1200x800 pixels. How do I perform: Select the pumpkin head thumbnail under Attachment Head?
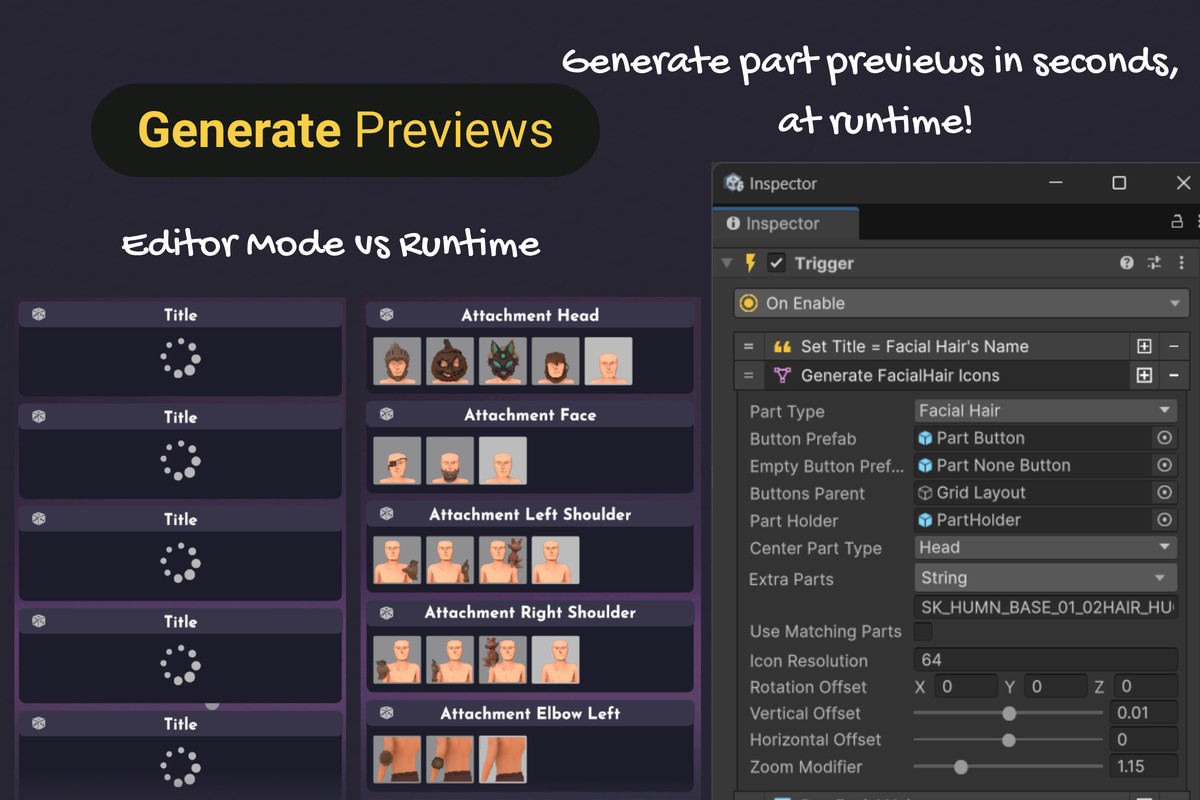(x=449, y=361)
